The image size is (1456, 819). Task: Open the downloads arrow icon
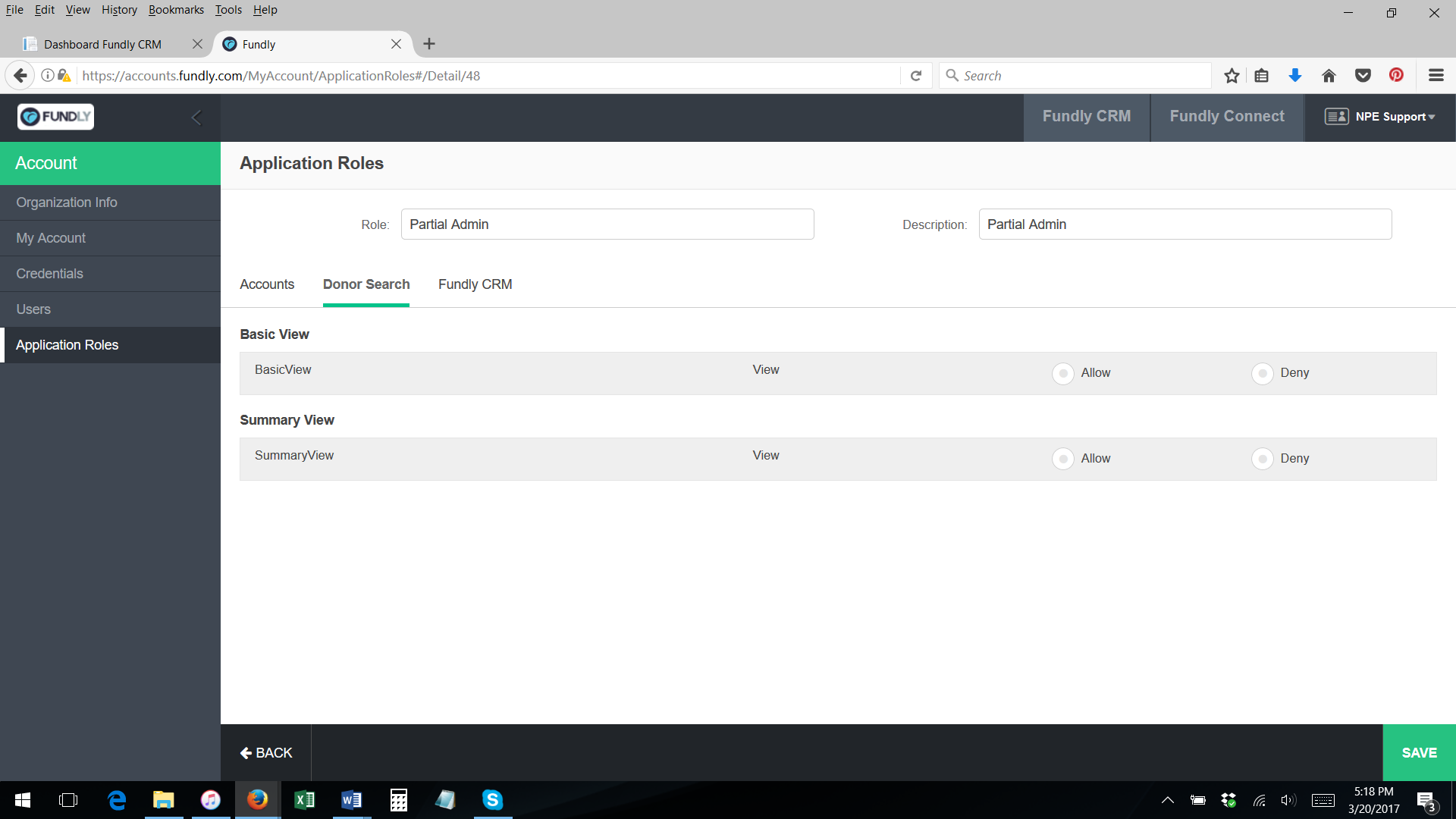[x=1295, y=76]
